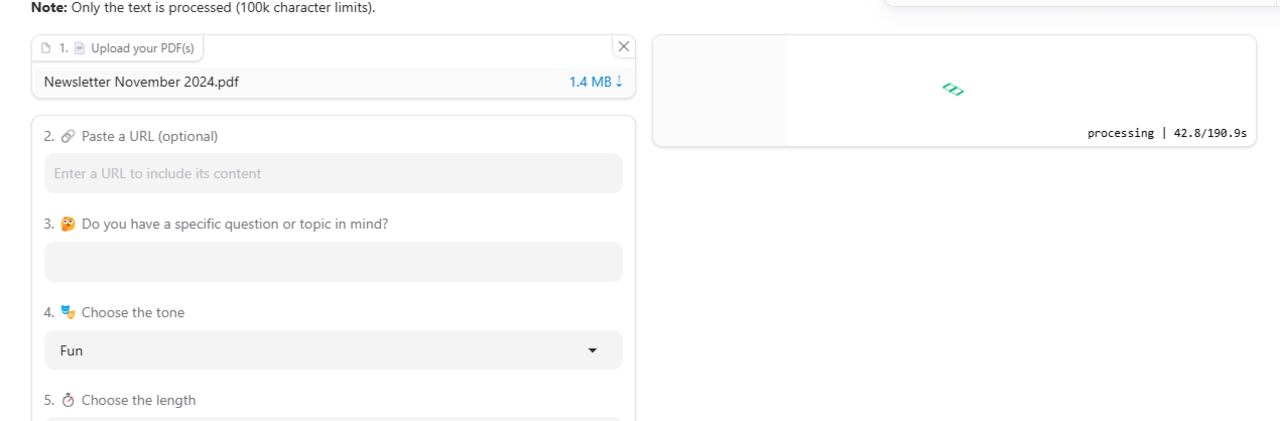The image size is (1280, 421).
Task: Click the green loading spinner in output panel
Action: [x=953, y=90]
